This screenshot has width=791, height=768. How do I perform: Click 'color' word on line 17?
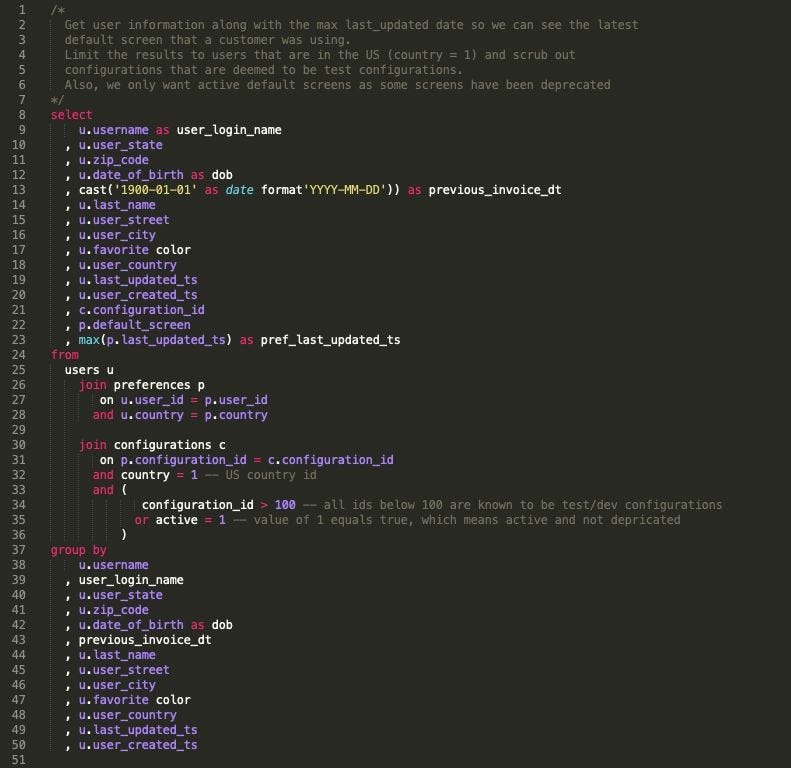click(173, 250)
